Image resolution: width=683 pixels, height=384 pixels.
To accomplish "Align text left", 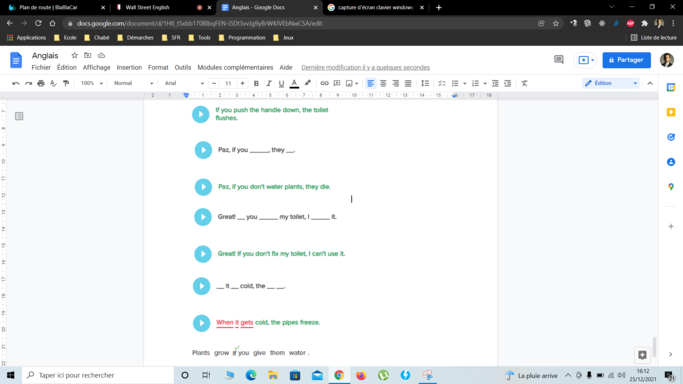I will click(x=370, y=83).
